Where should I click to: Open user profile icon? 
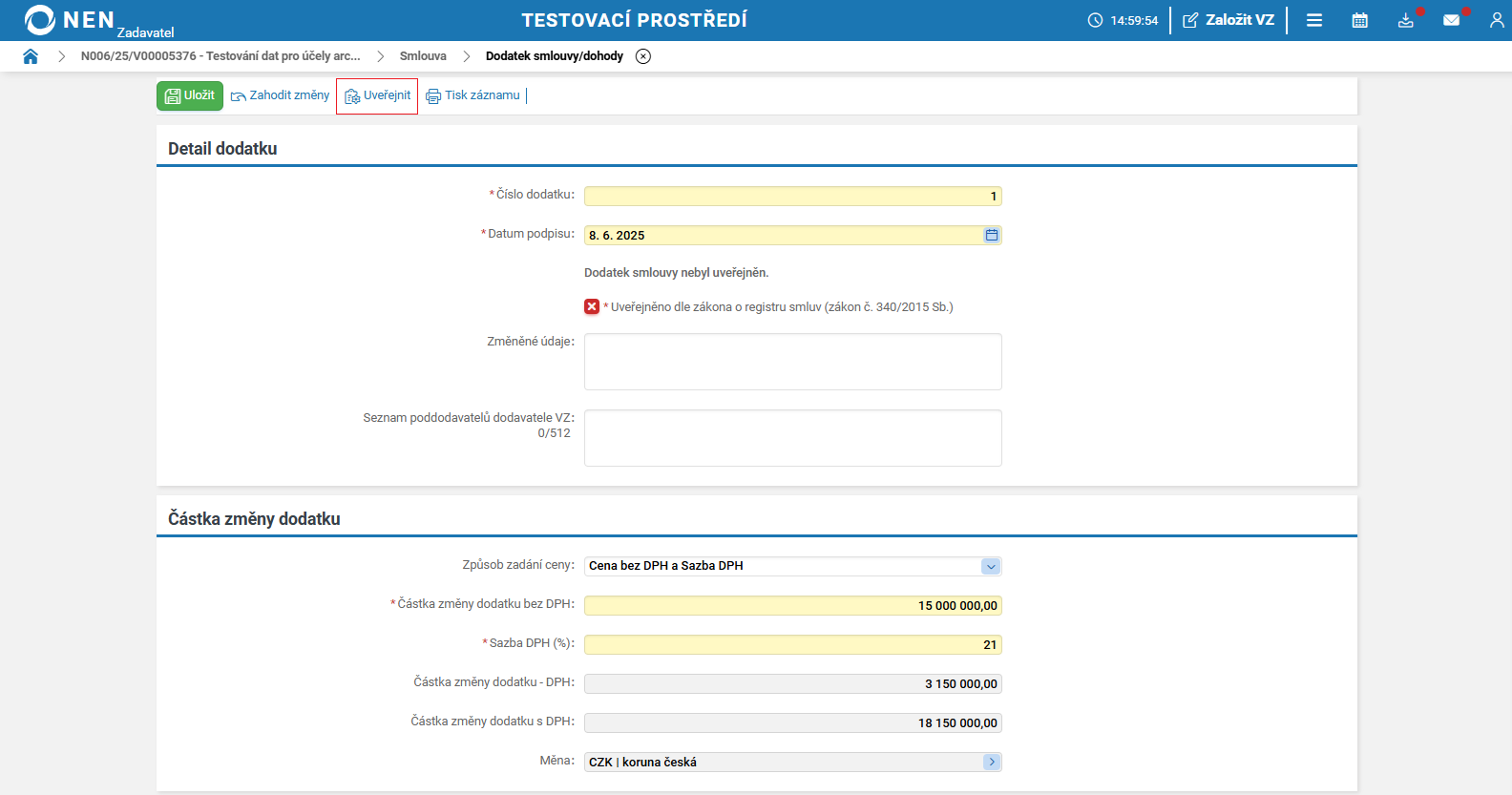pos(1497,20)
